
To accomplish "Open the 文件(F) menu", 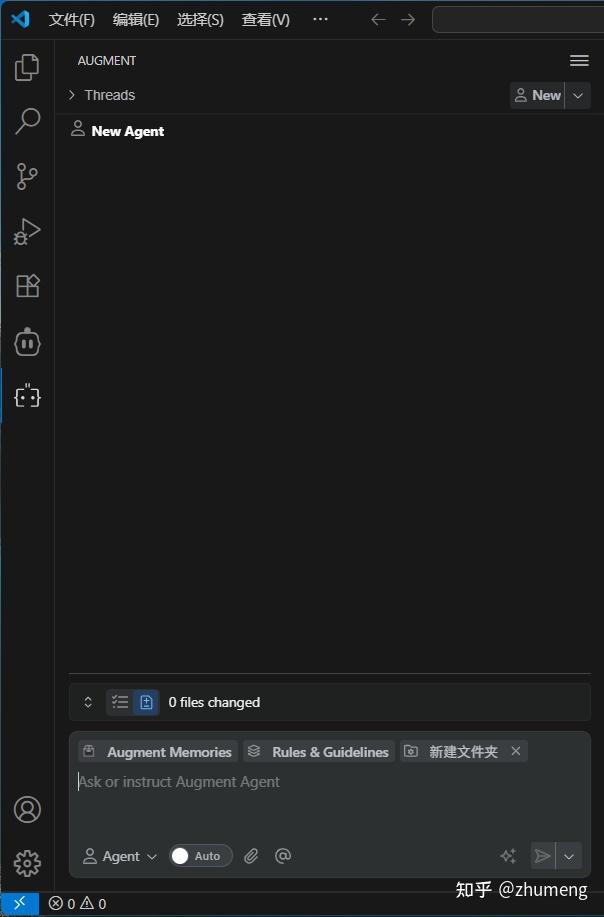I will [71, 20].
